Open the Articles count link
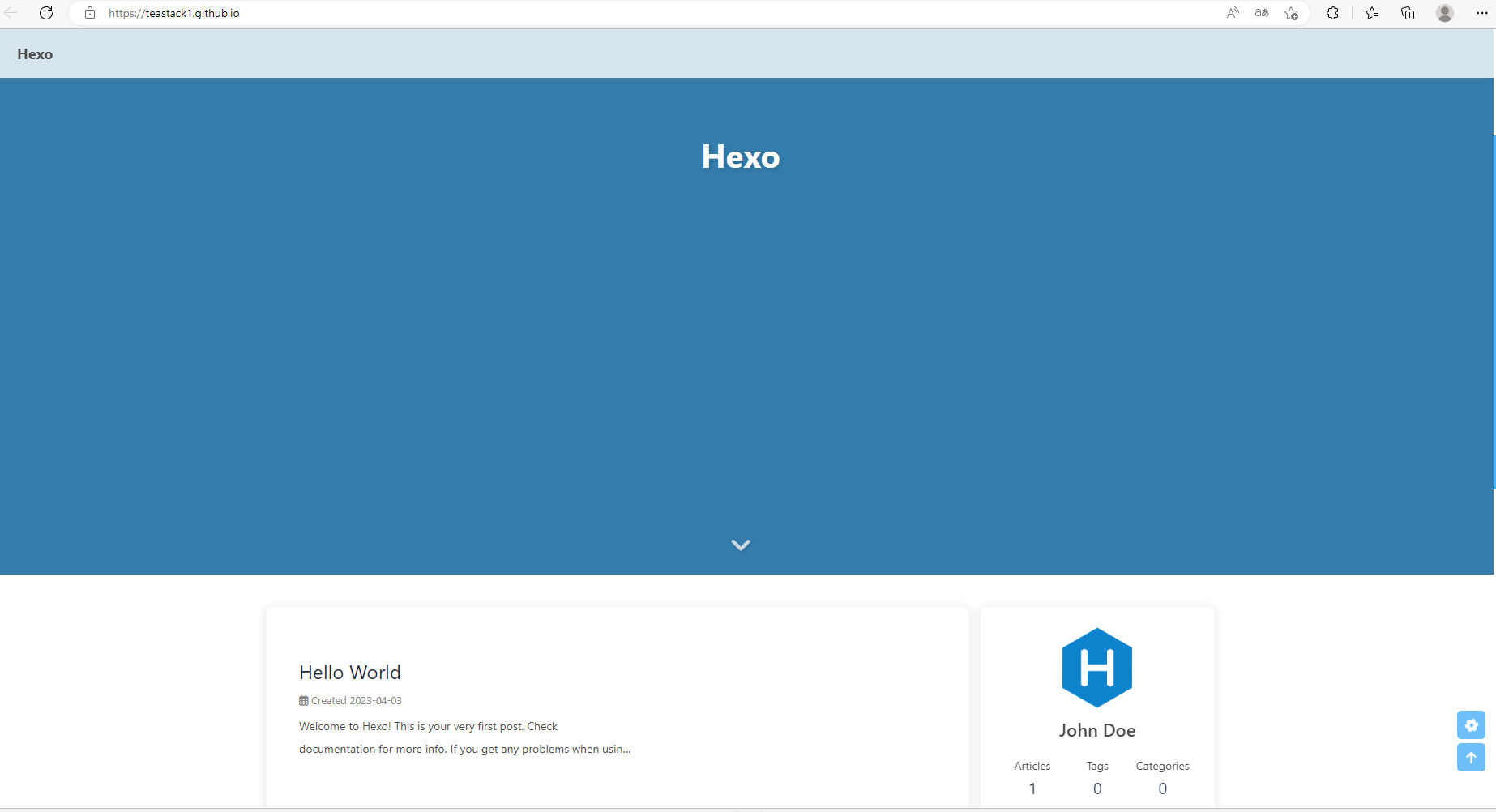Image resolution: width=1496 pixels, height=812 pixels. pos(1032,777)
